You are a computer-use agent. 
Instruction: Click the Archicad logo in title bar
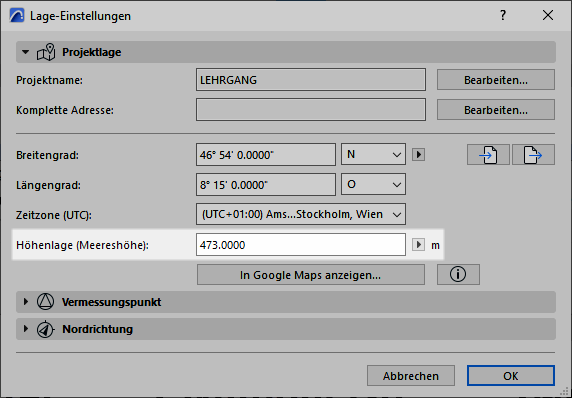pos(17,16)
